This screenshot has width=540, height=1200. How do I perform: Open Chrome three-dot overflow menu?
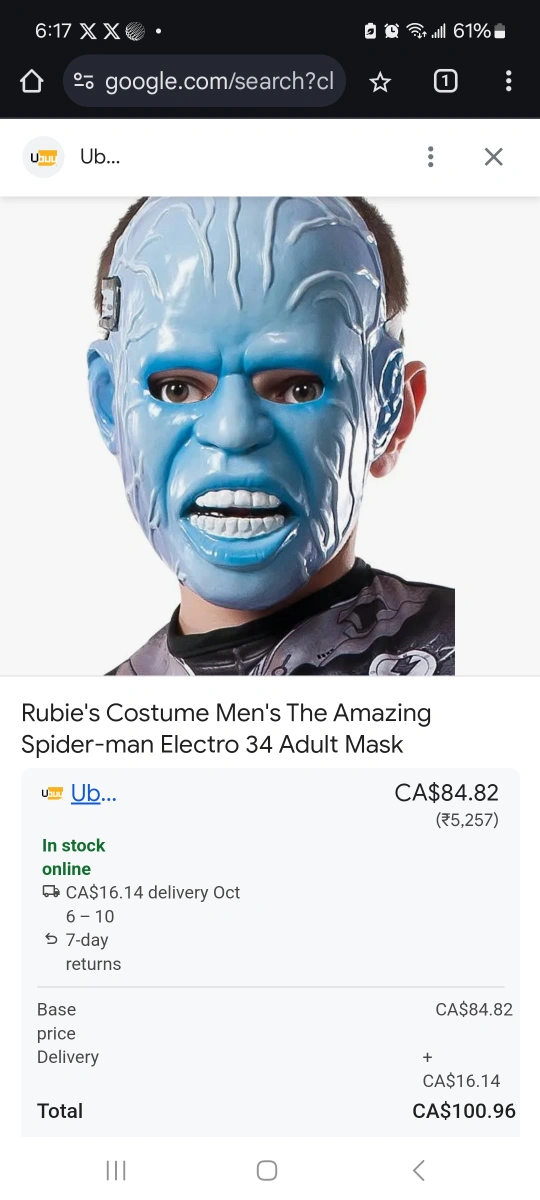(x=508, y=82)
